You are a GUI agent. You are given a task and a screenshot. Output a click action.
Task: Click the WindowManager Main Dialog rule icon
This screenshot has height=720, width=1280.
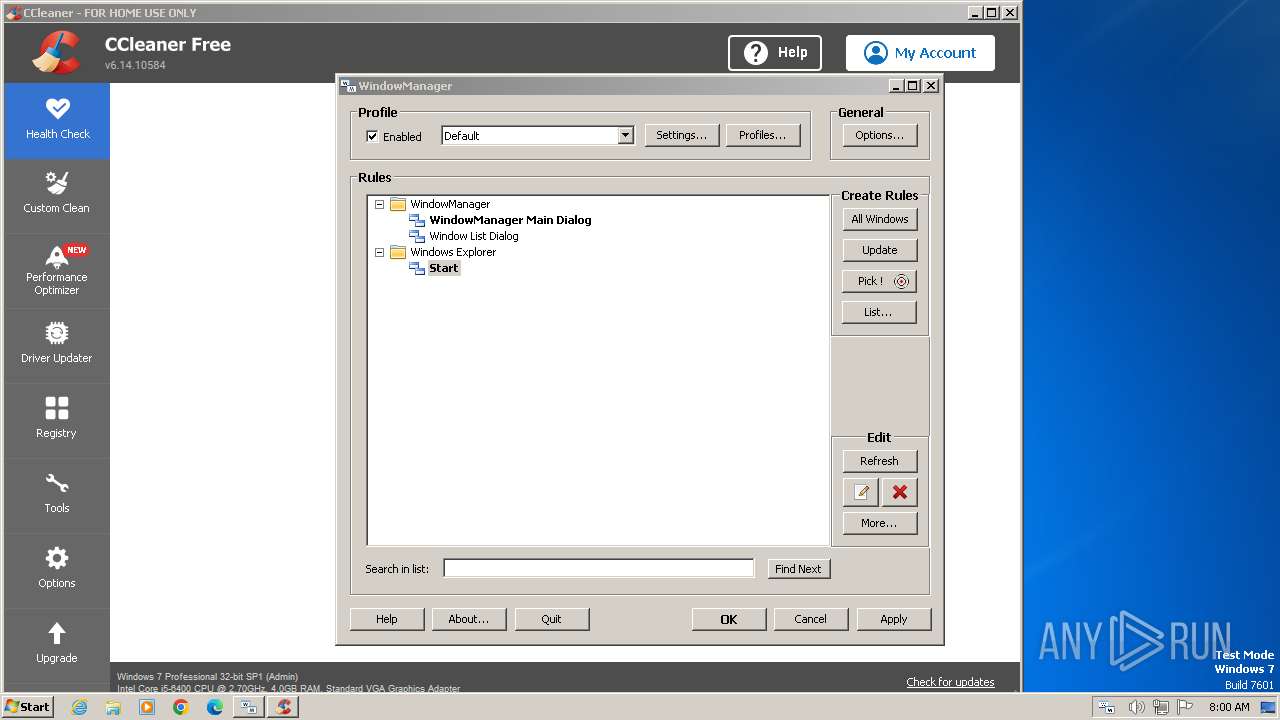click(417, 220)
